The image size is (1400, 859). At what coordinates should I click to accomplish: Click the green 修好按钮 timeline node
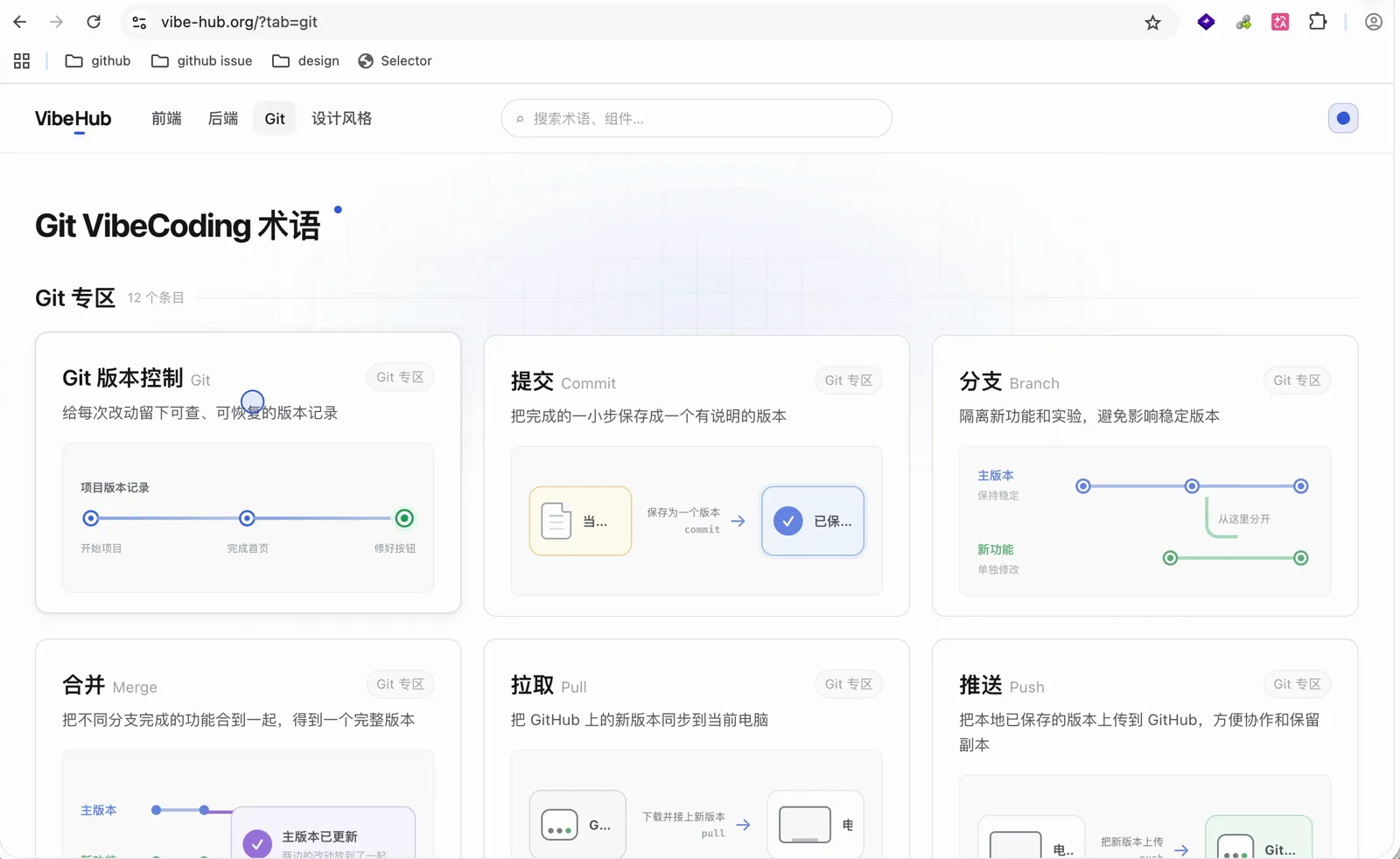click(x=404, y=519)
